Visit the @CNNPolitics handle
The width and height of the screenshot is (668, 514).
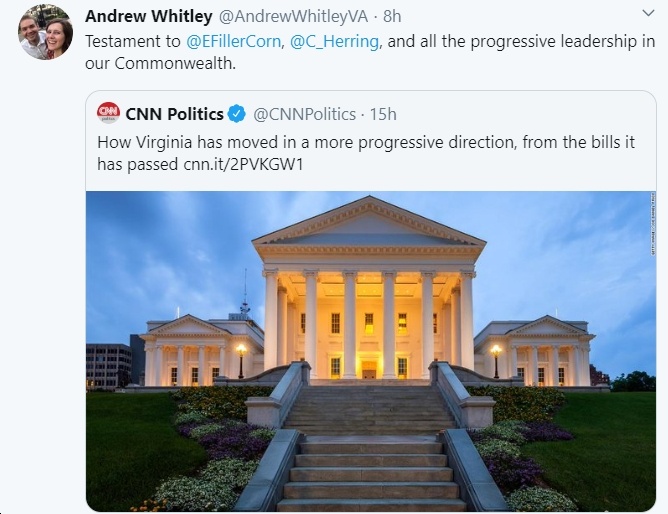[x=305, y=114]
